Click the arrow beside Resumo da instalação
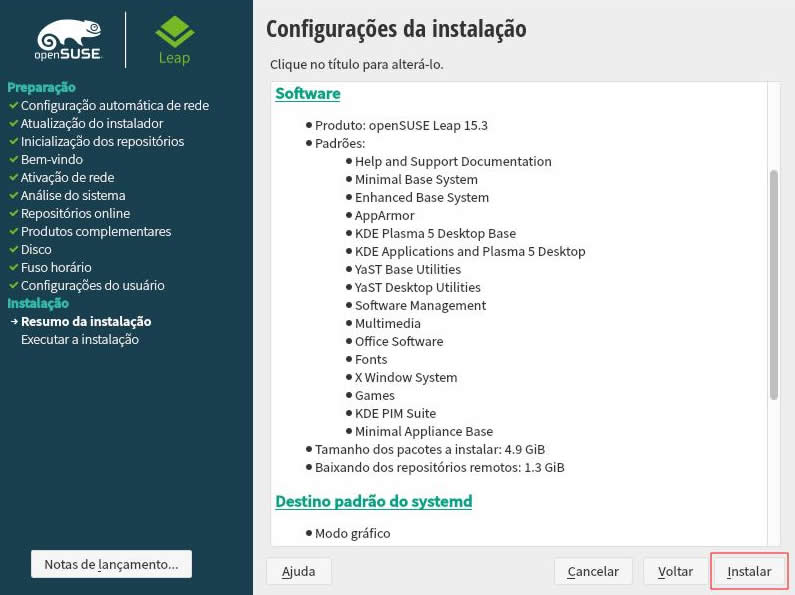The width and height of the screenshot is (795, 595). (x=13, y=322)
